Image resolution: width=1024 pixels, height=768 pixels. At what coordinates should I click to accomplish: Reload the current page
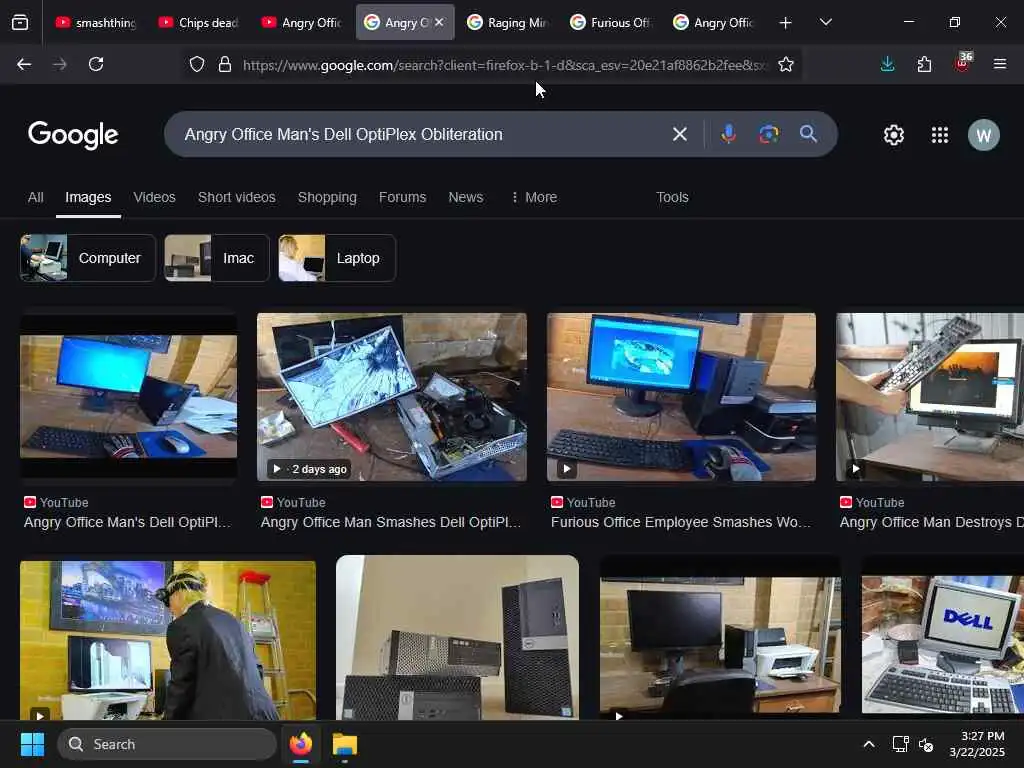pos(96,64)
